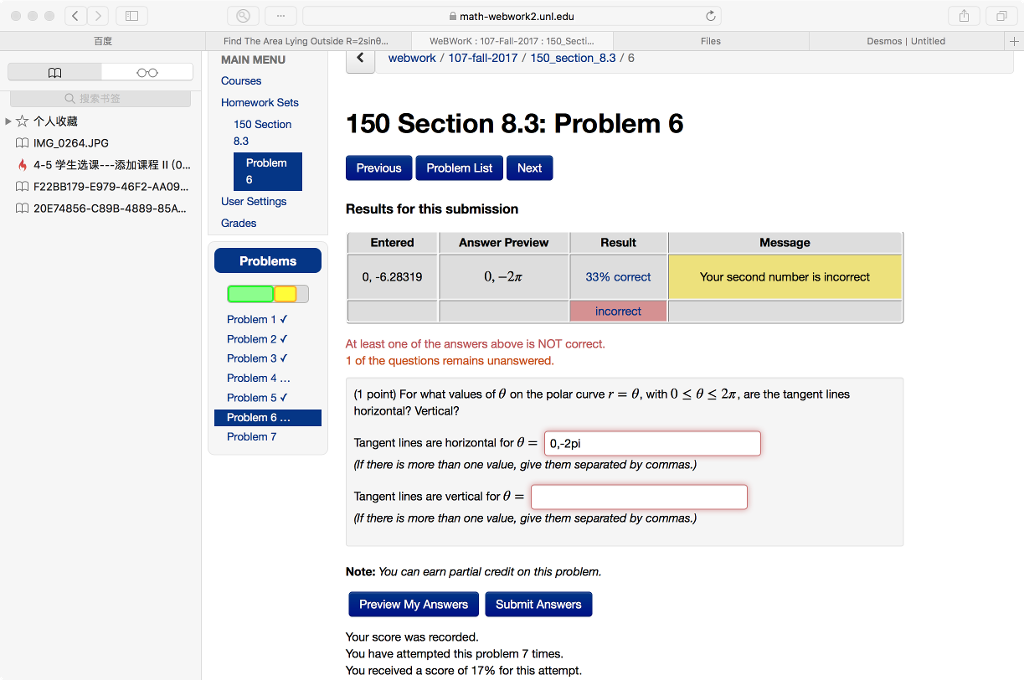Open Grades from the Main Menu
Image resolution: width=1024 pixels, height=680 pixels.
click(x=238, y=222)
